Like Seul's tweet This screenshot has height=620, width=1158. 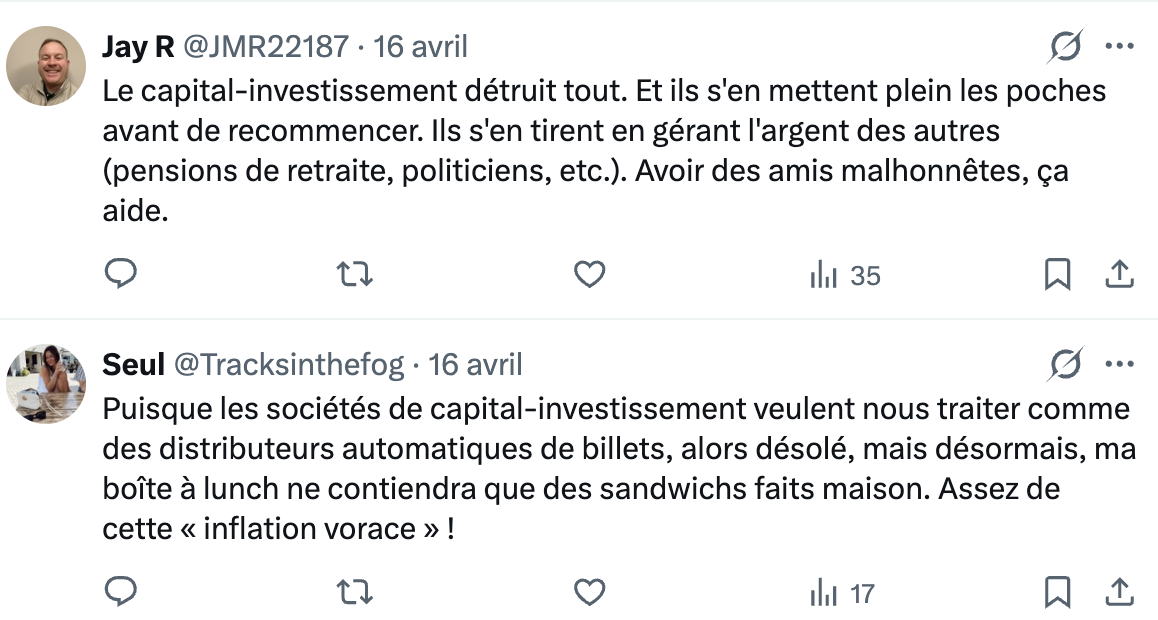tap(589, 592)
